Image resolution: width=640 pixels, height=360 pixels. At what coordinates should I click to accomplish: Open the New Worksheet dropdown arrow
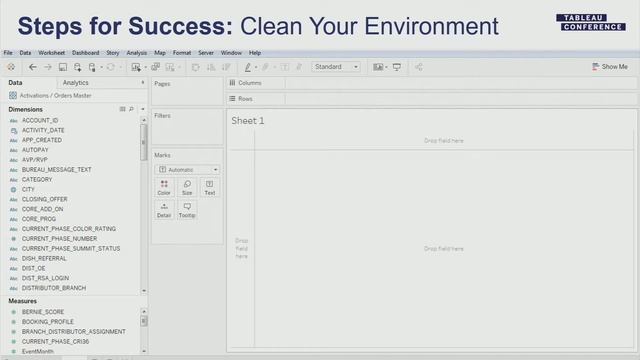point(146,67)
